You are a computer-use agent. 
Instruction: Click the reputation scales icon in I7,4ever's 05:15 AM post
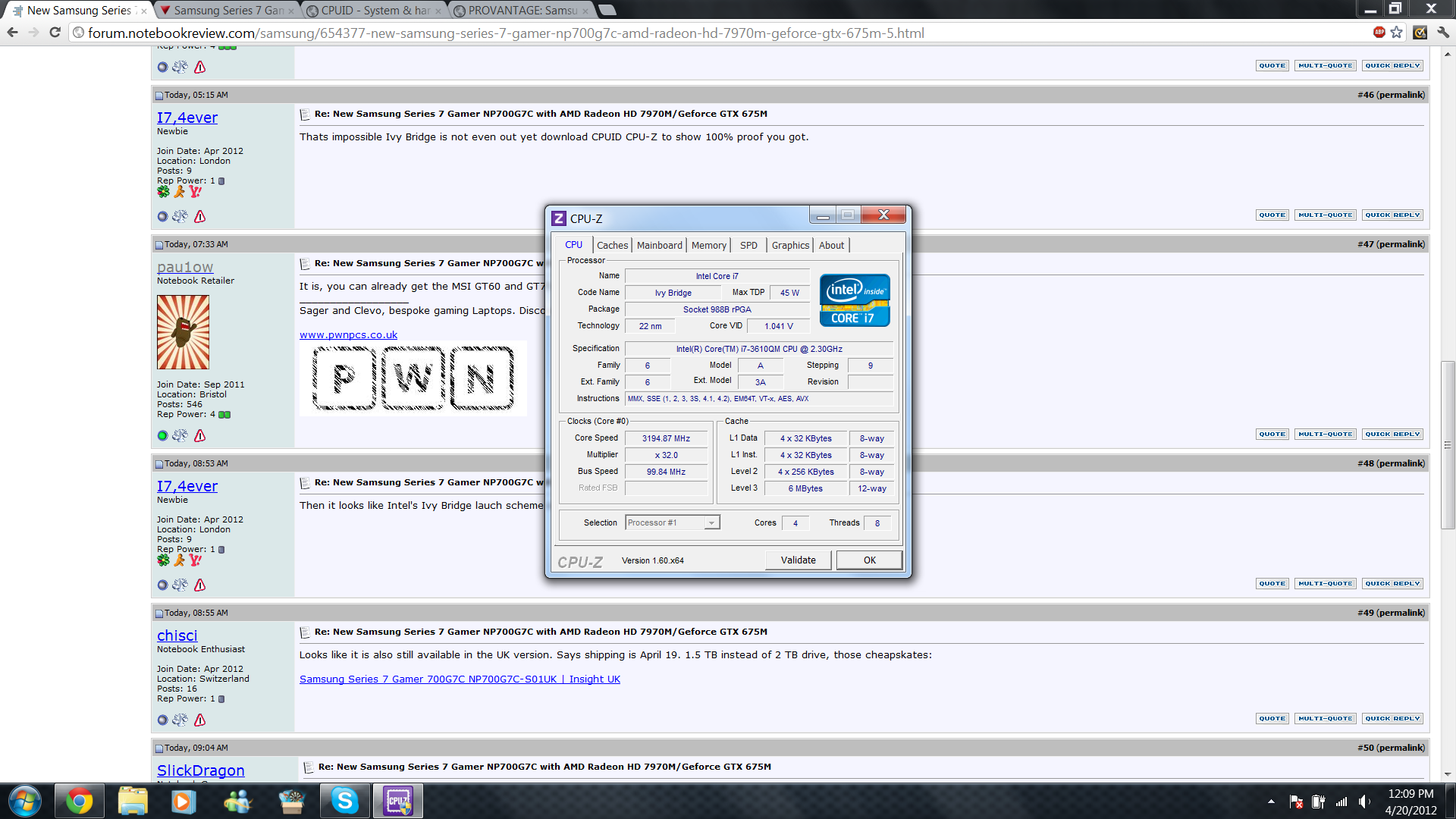tap(180, 217)
